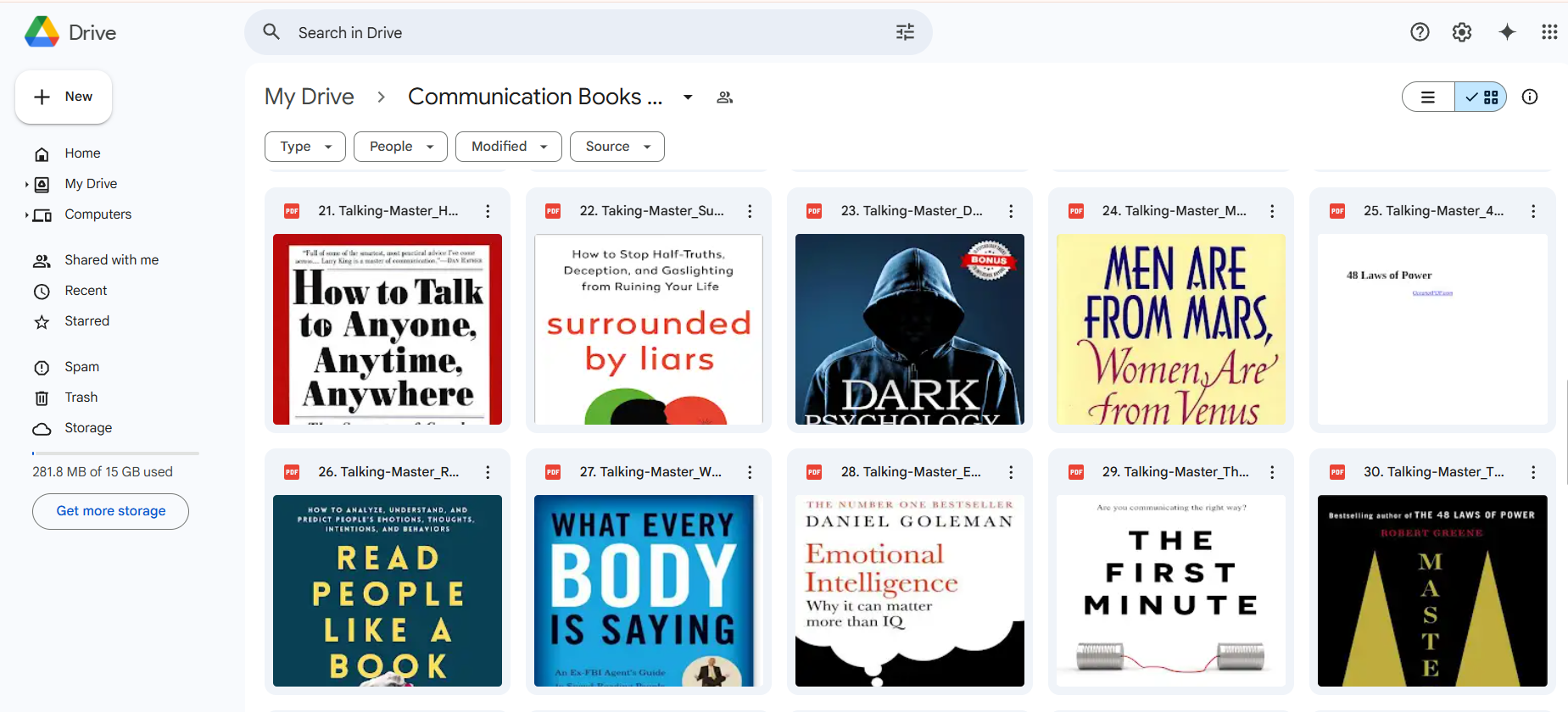Click Get more storage button
The image size is (1568, 712).
[x=110, y=511]
